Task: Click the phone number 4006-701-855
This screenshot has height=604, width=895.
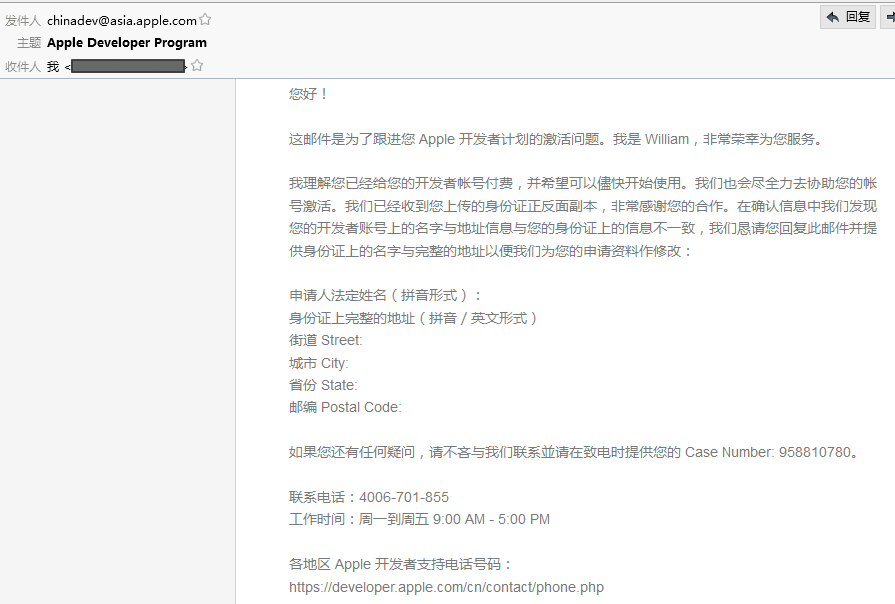Action: tap(404, 497)
